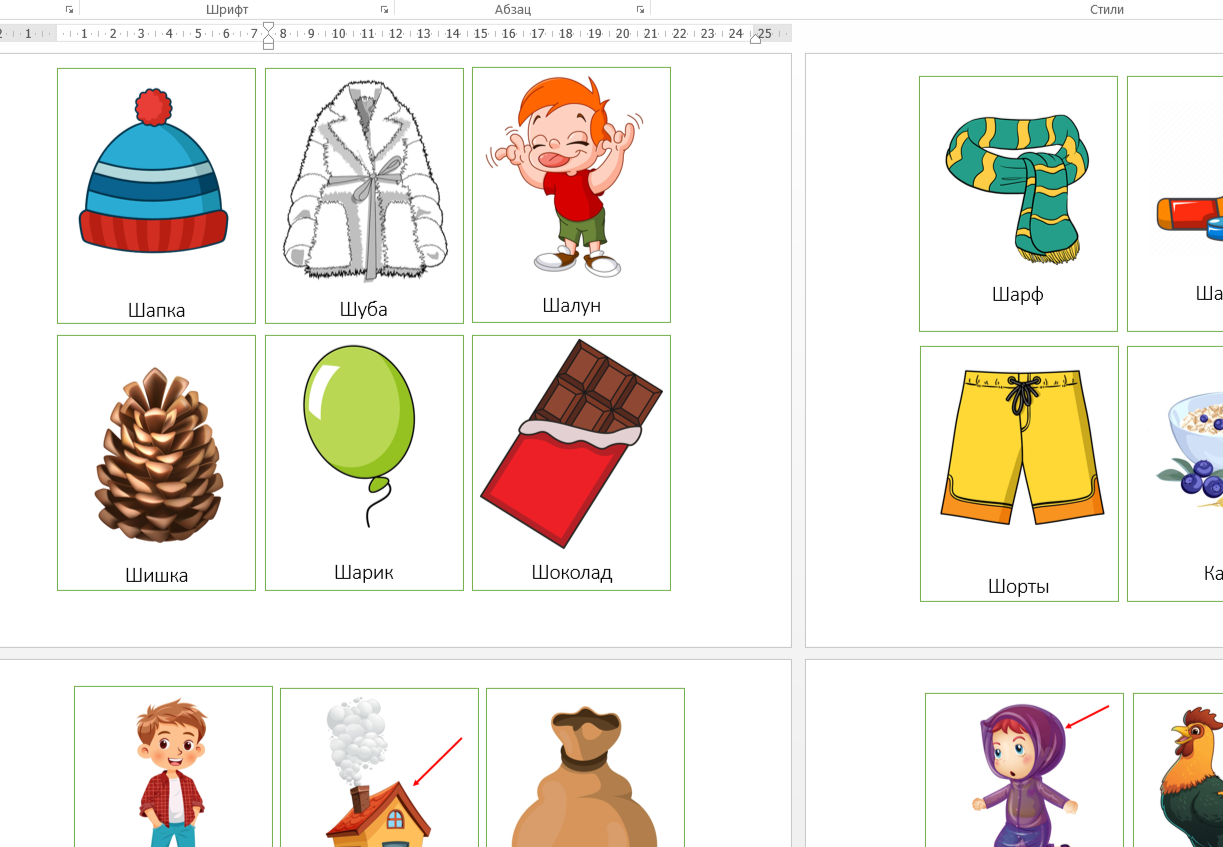1223x847 pixels.
Task: Click the caption "Шишка"
Action: pyautogui.click(x=157, y=575)
